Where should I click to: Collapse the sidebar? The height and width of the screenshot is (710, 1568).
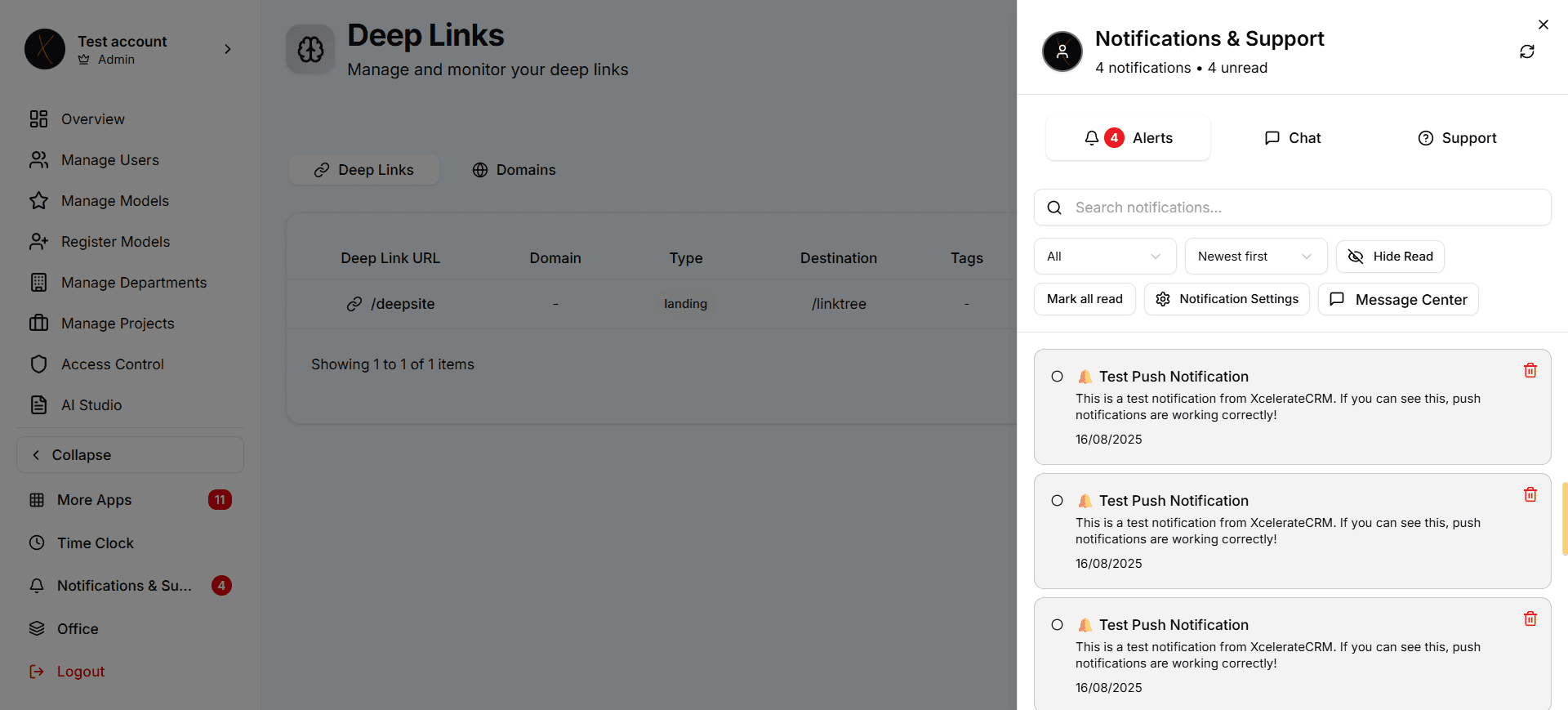point(130,455)
